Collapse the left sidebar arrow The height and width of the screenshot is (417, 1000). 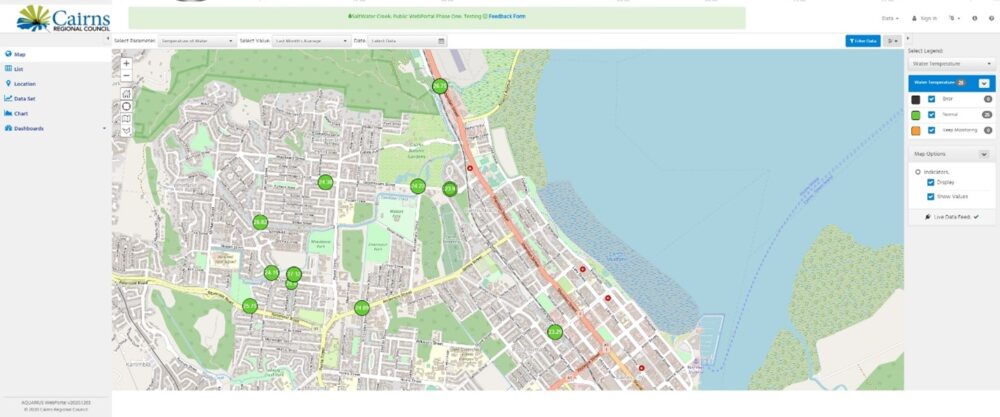pyautogui.click(x=108, y=38)
